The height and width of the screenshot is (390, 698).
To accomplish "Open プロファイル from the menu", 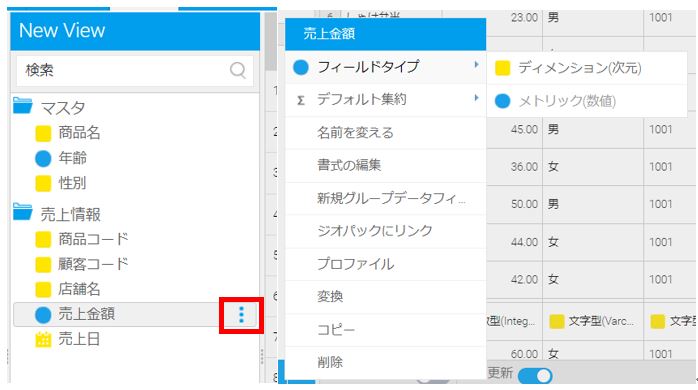I will pos(386,264).
